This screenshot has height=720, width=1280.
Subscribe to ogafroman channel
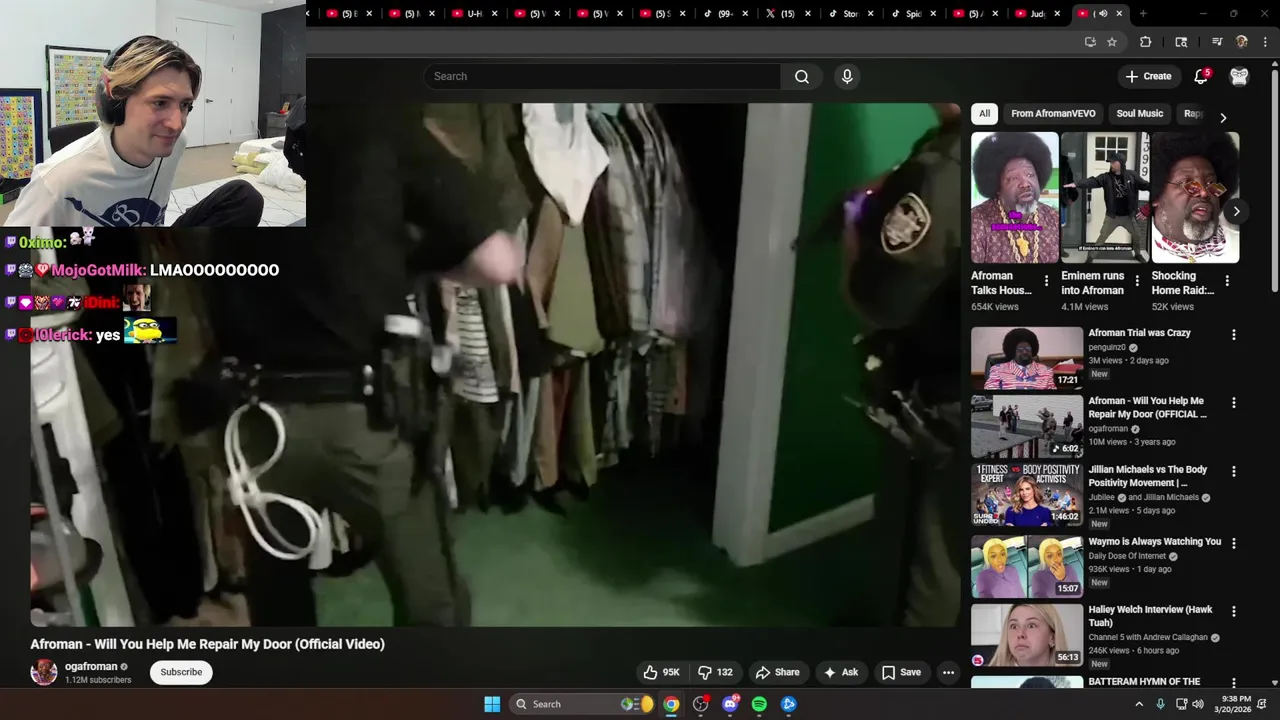coord(181,672)
